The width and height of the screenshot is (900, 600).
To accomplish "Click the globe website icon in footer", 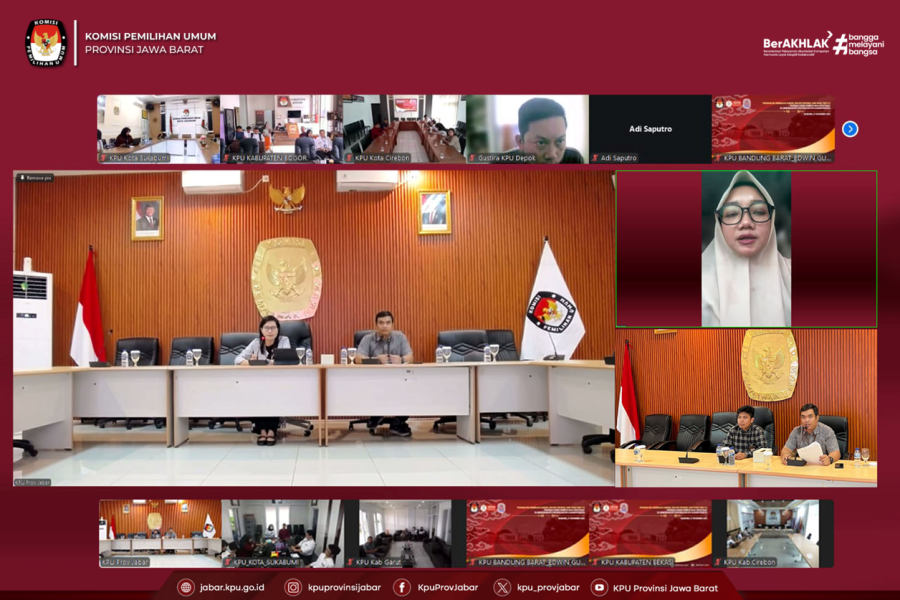I will pyautogui.click(x=185, y=588).
